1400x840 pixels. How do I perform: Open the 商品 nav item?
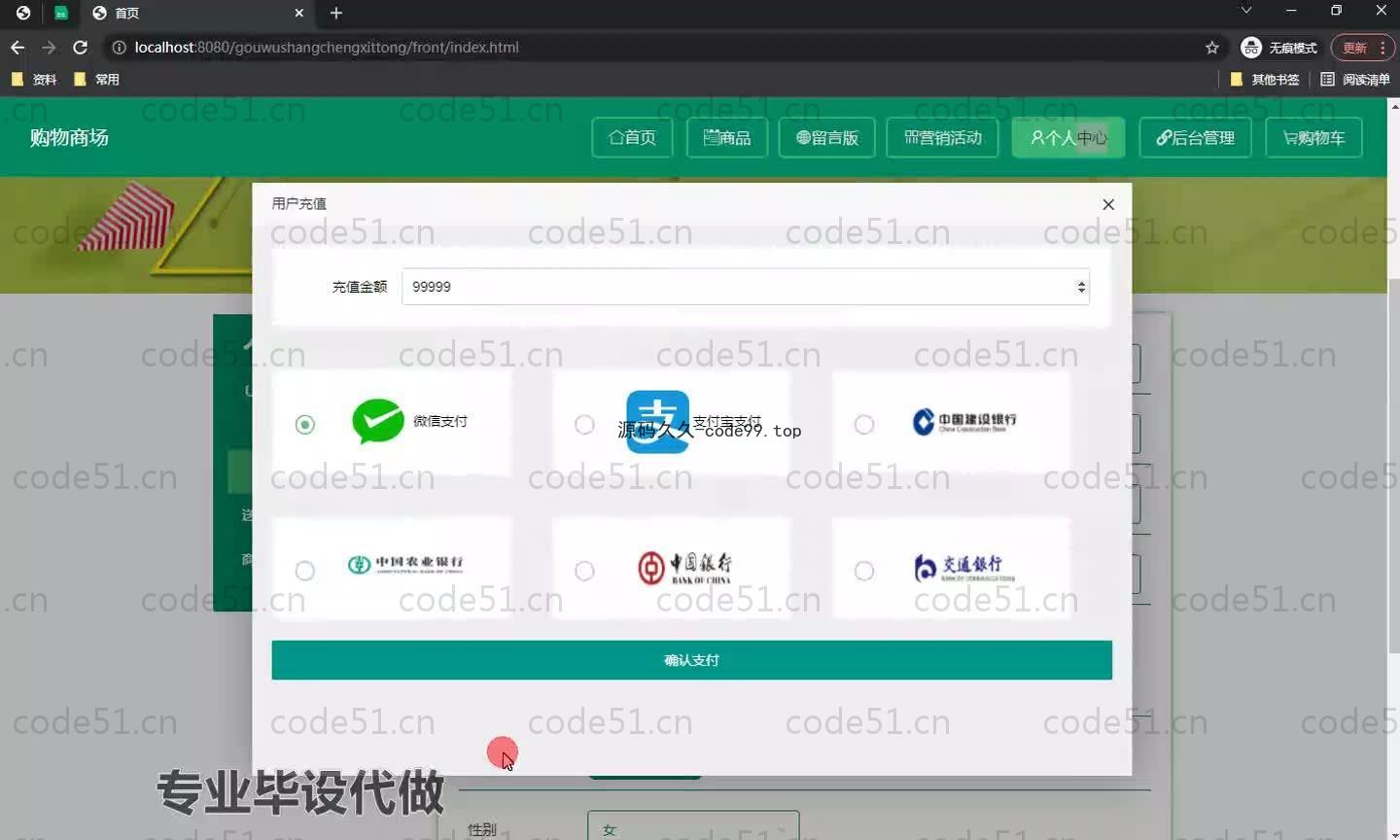pyautogui.click(x=727, y=138)
